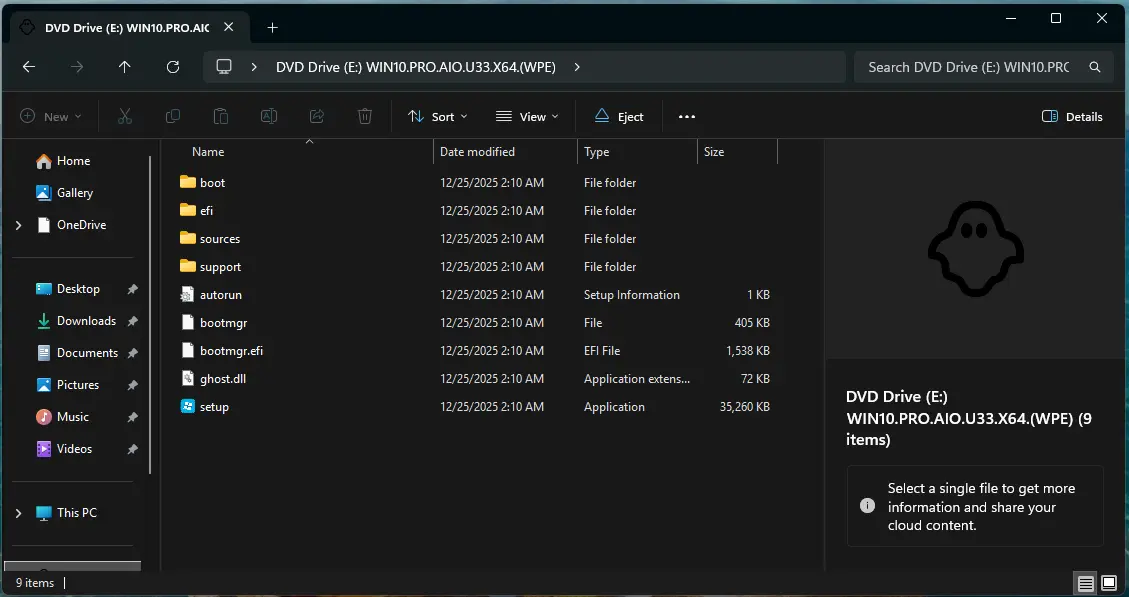Click the navigation pane vertical scrollbar

tap(150, 315)
